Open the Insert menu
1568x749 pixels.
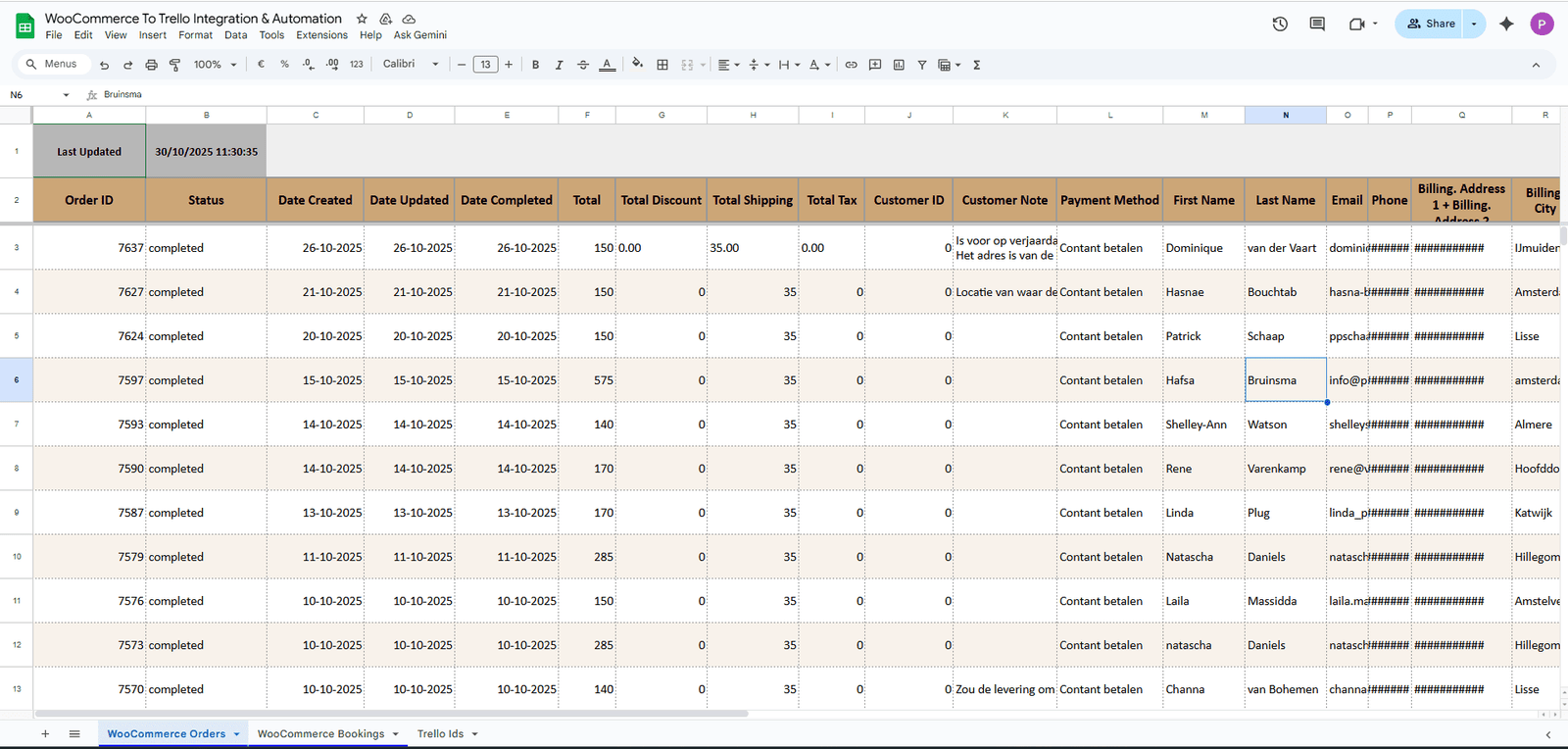point(153,35)
